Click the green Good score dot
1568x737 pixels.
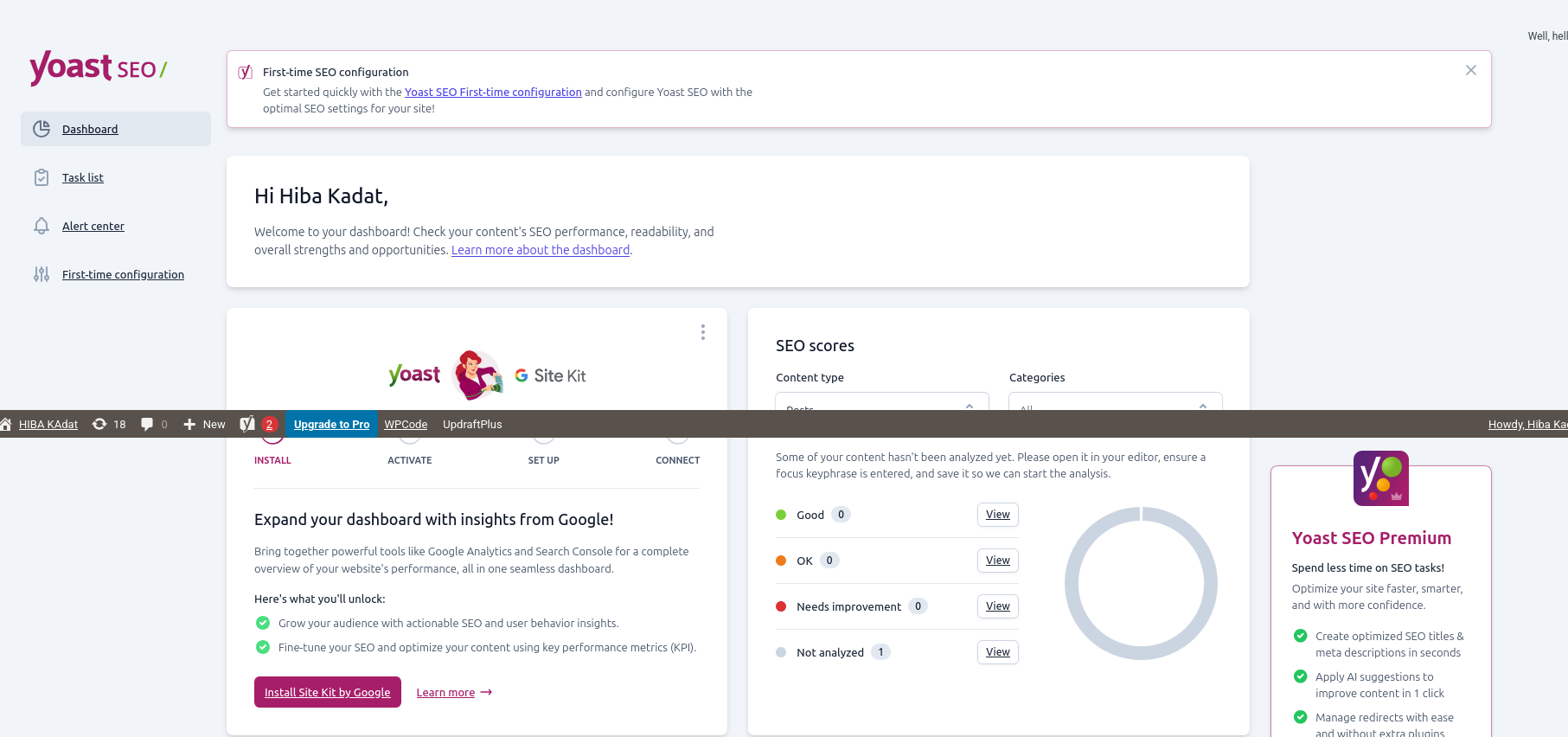tap(781, 515)
